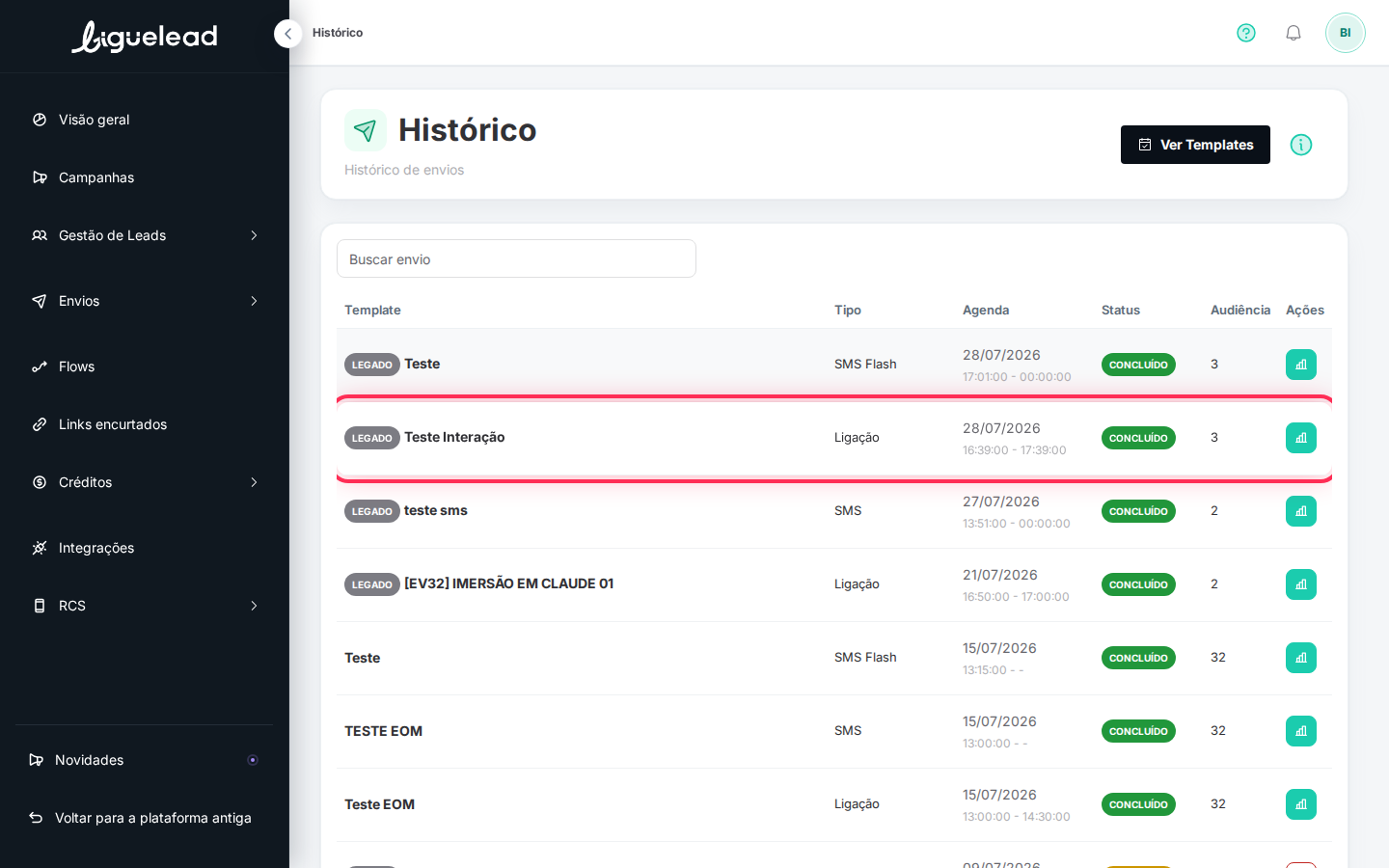Open the info icon beside Ver Templates
This screenshot has width=1389, height=868.
click(1301, 145)
